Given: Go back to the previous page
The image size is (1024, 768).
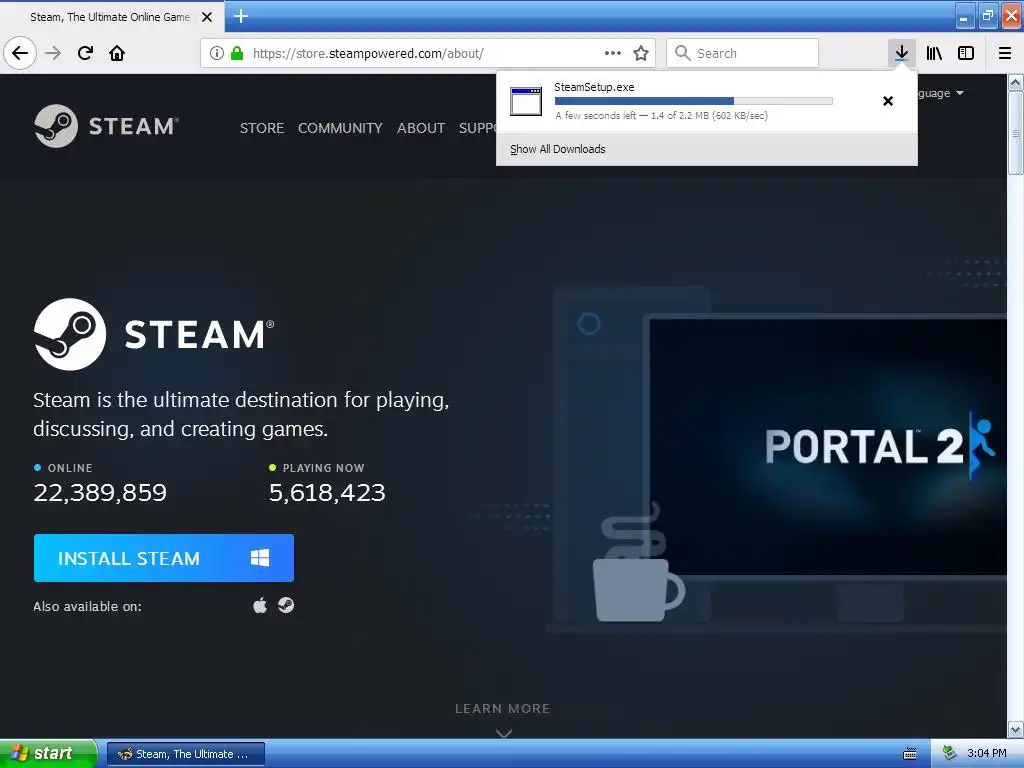Looking at the screenshot, I should 20,53.
